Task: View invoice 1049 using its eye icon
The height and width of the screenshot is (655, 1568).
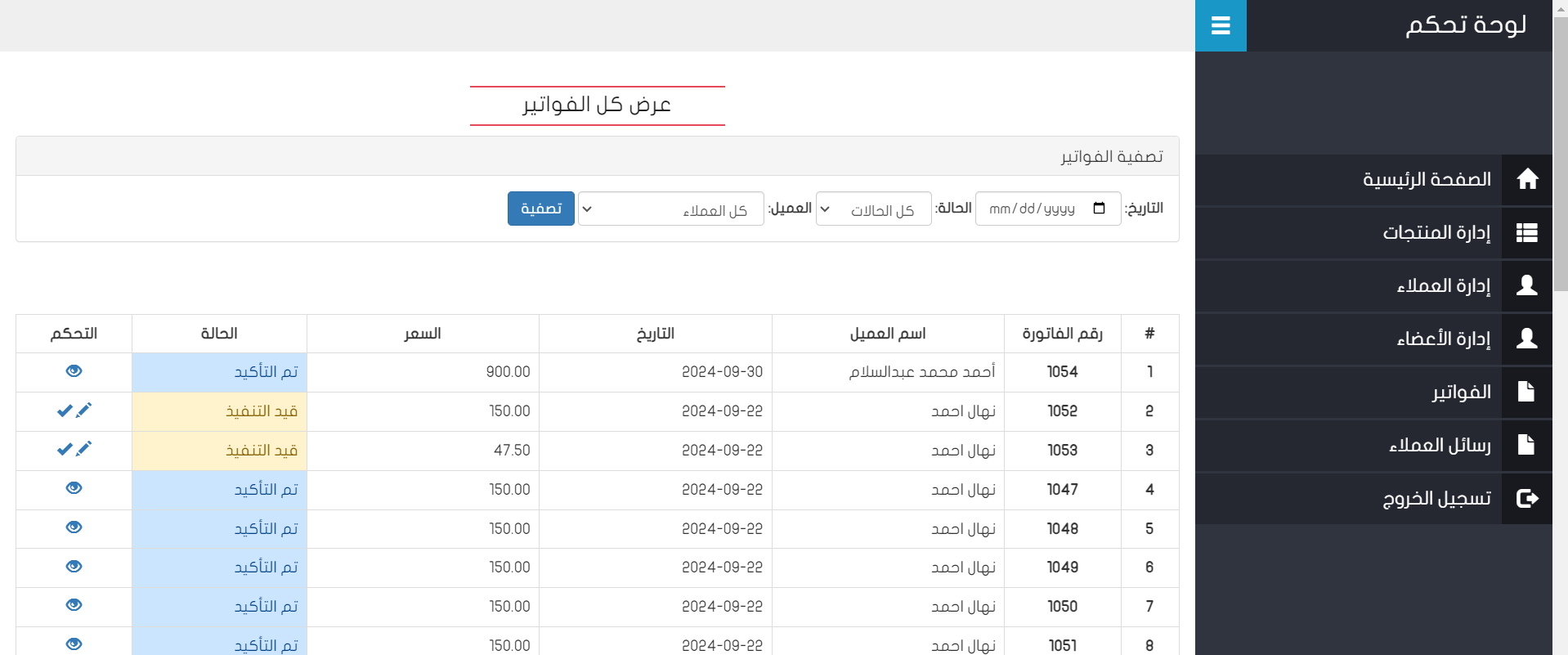Action: point(74,567)
